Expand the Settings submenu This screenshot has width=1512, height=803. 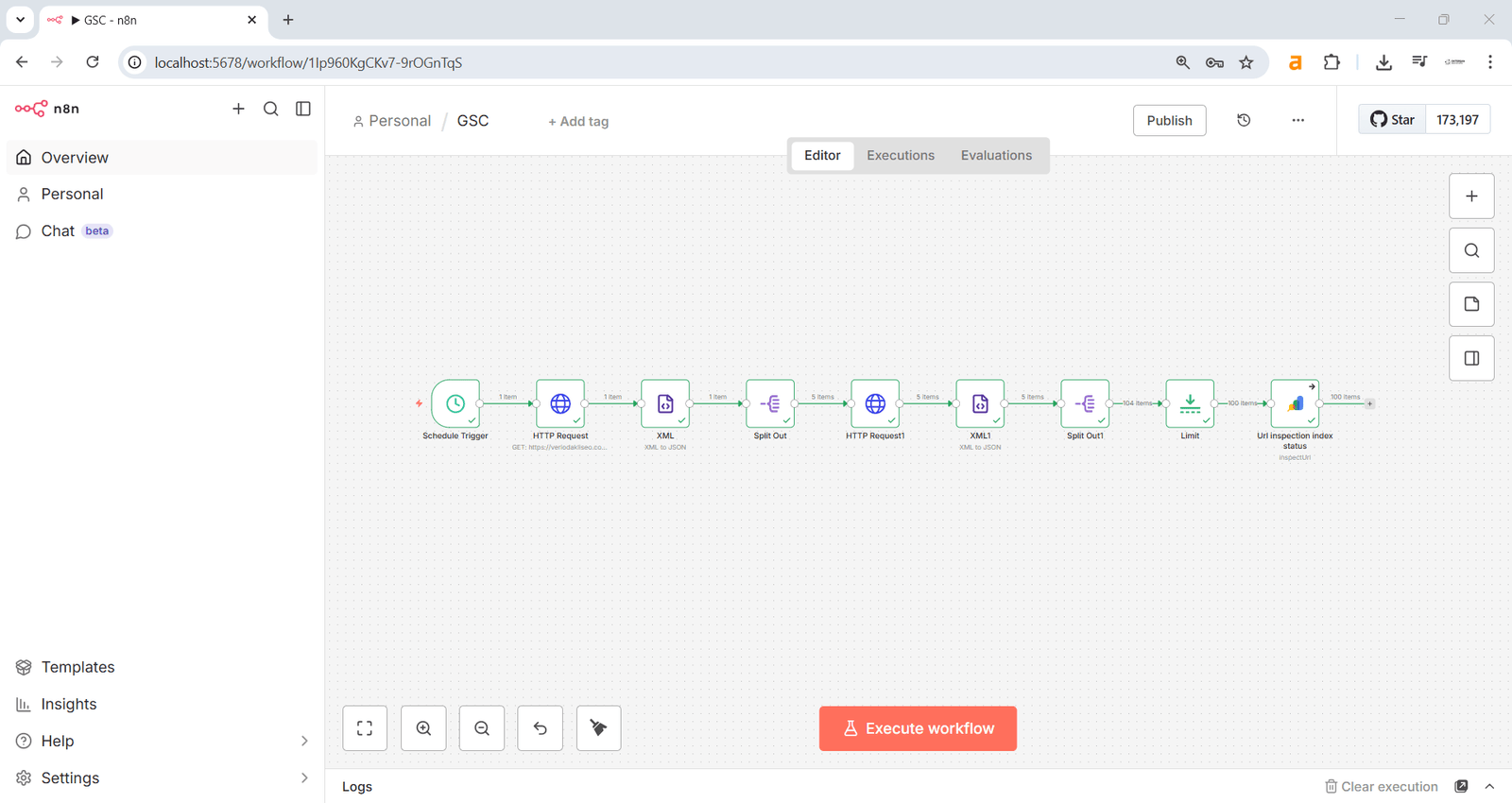tap(304, 777)
